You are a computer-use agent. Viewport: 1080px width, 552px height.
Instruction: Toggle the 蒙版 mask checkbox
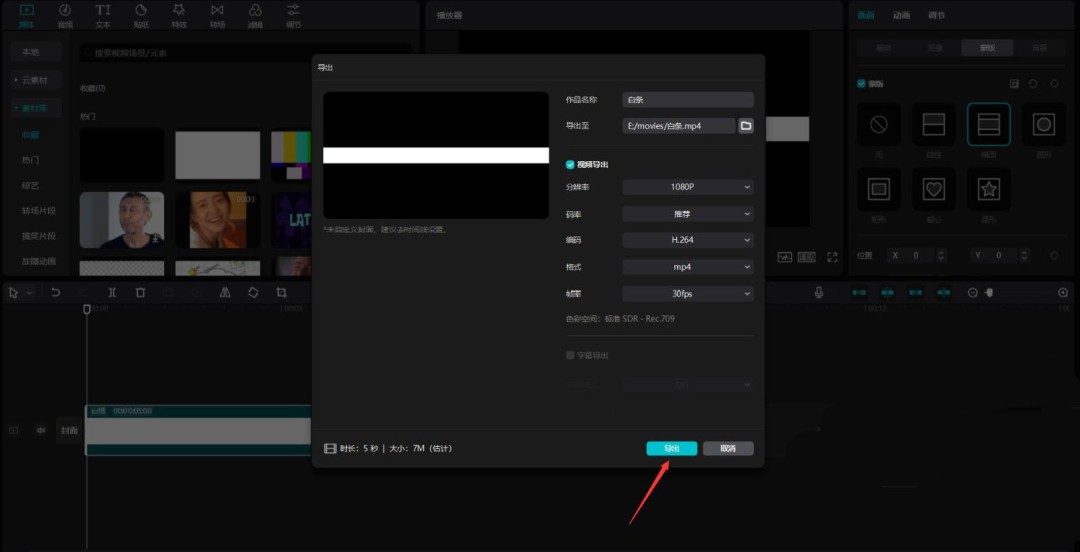coord(862,84)
